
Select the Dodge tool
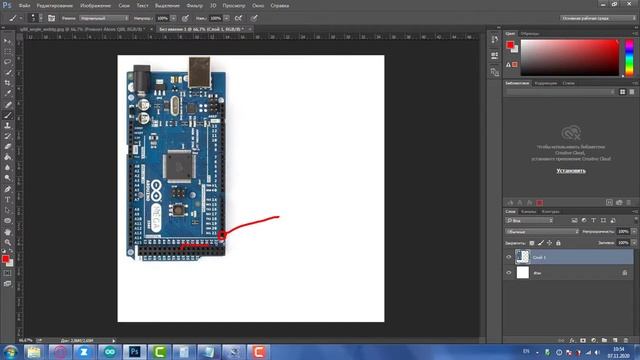pos(7,178)
